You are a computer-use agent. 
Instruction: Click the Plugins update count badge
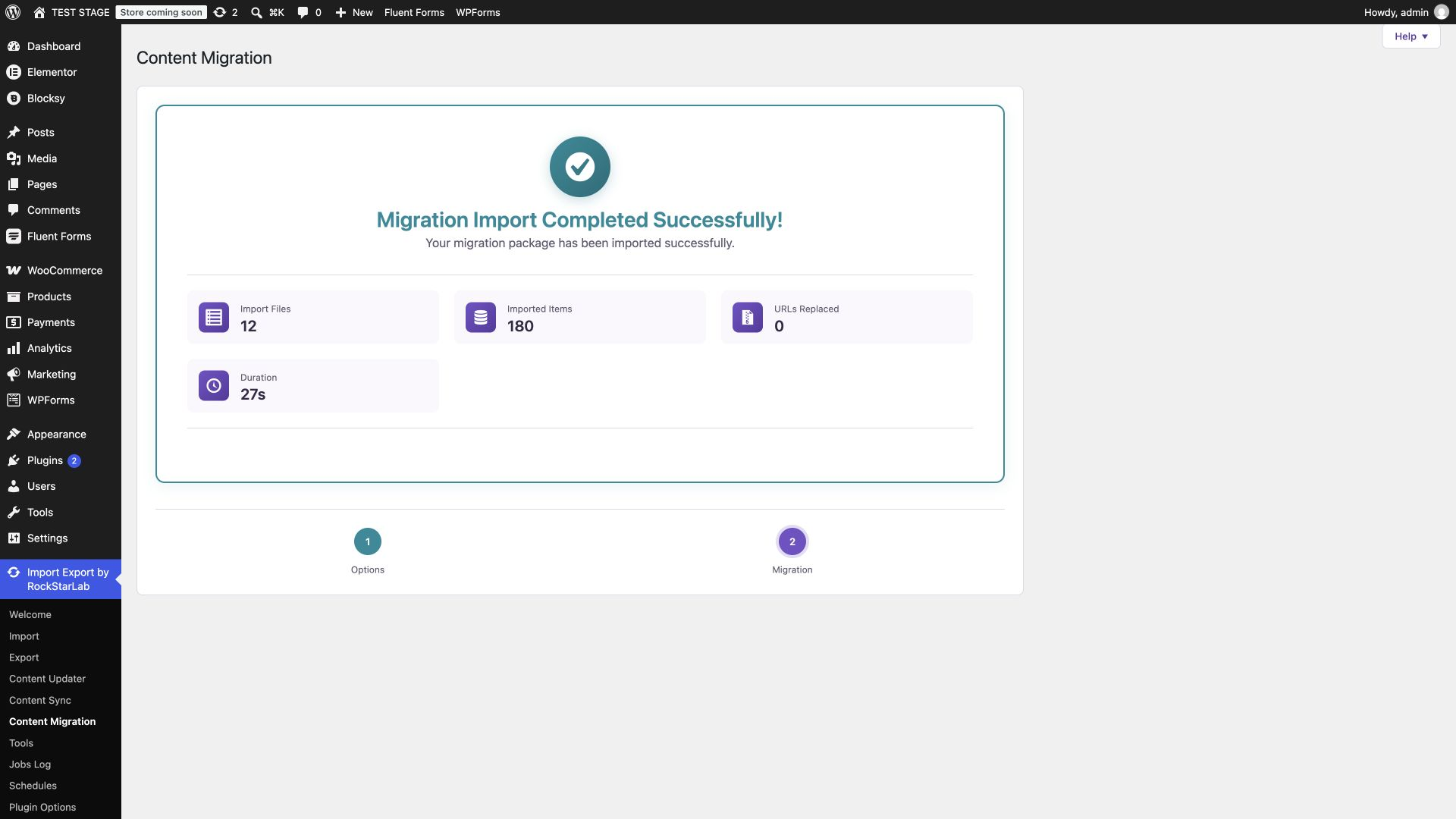coord(74,461)
